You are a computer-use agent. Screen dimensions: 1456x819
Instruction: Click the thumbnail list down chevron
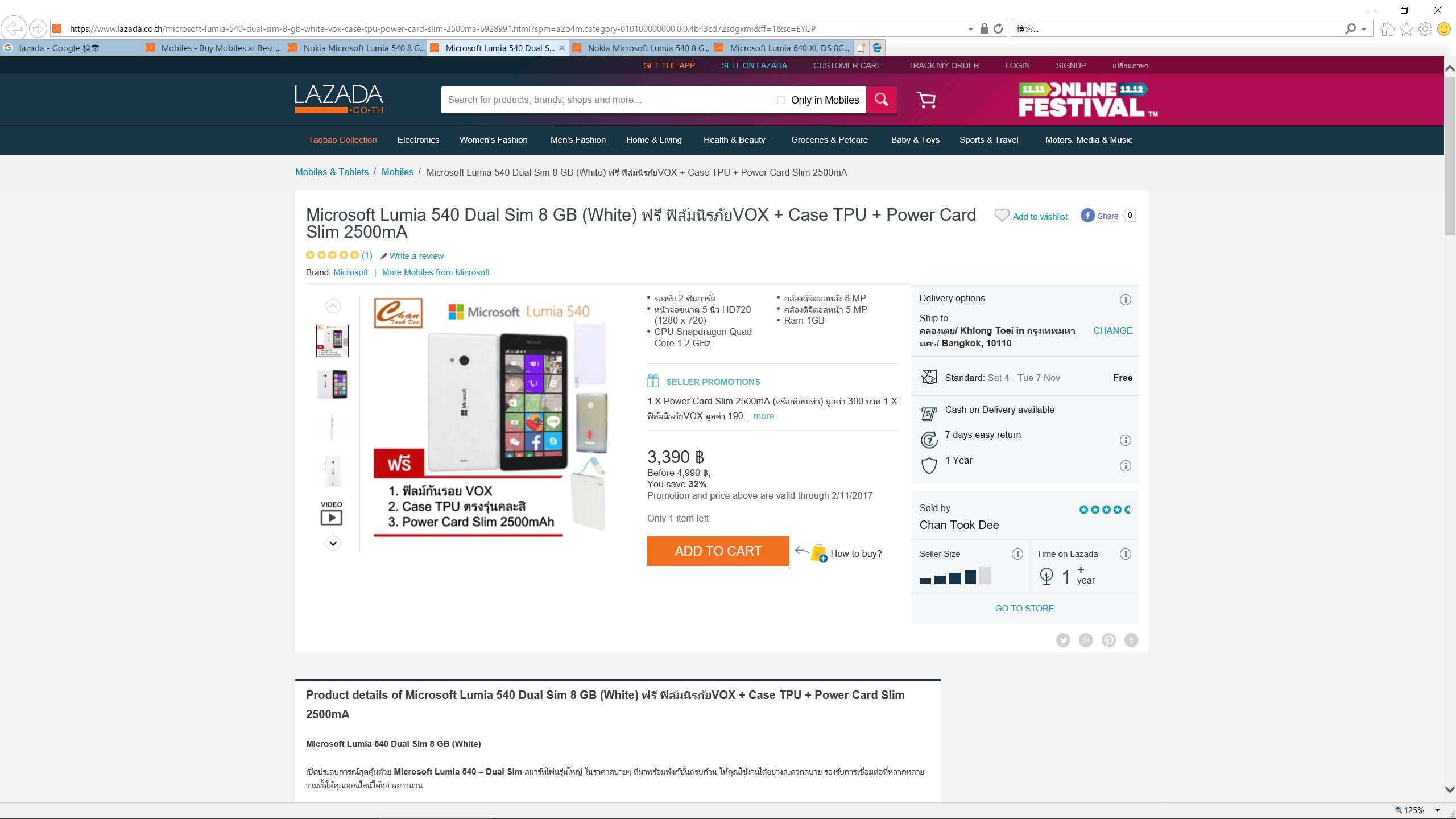333,543
